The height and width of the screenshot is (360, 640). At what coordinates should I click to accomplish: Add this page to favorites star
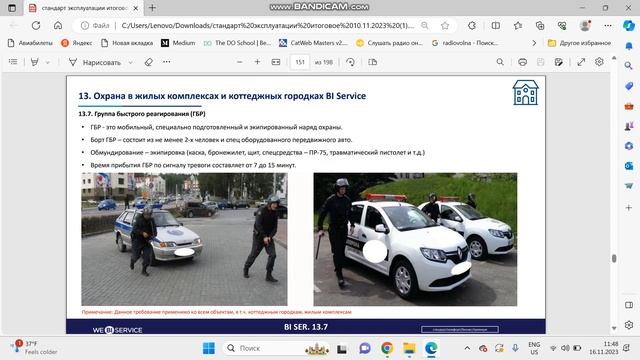coord(445,25)
